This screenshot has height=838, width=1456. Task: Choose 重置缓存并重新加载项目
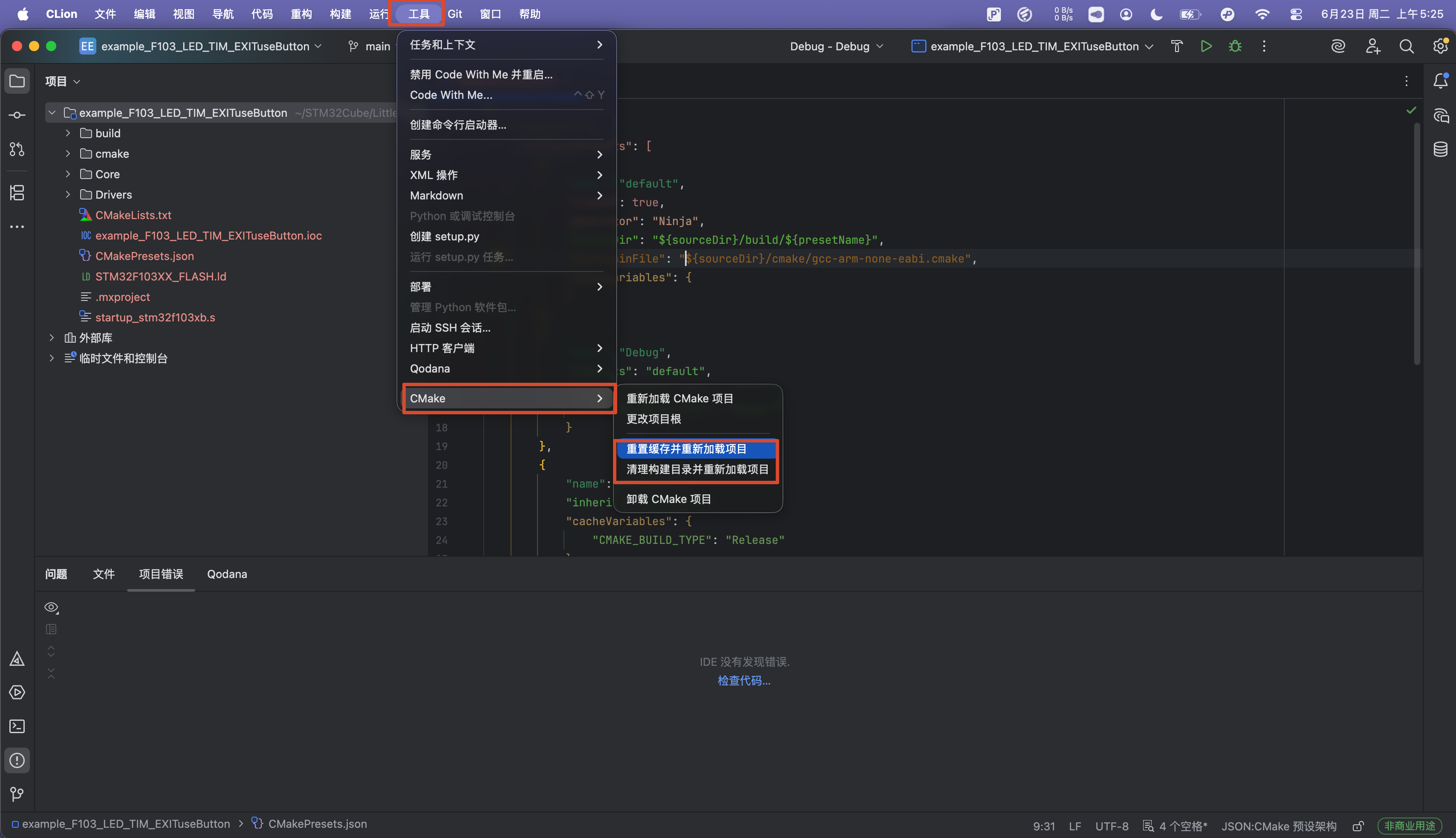[x=697, y=449]
